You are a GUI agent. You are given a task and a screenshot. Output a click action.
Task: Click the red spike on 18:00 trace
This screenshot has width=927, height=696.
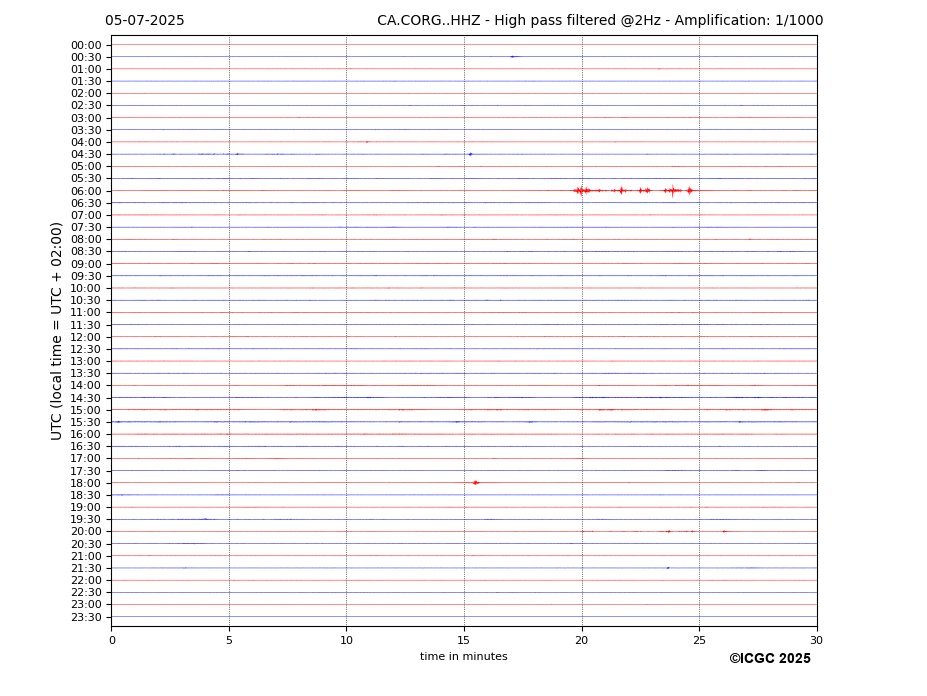coord(476,483)
